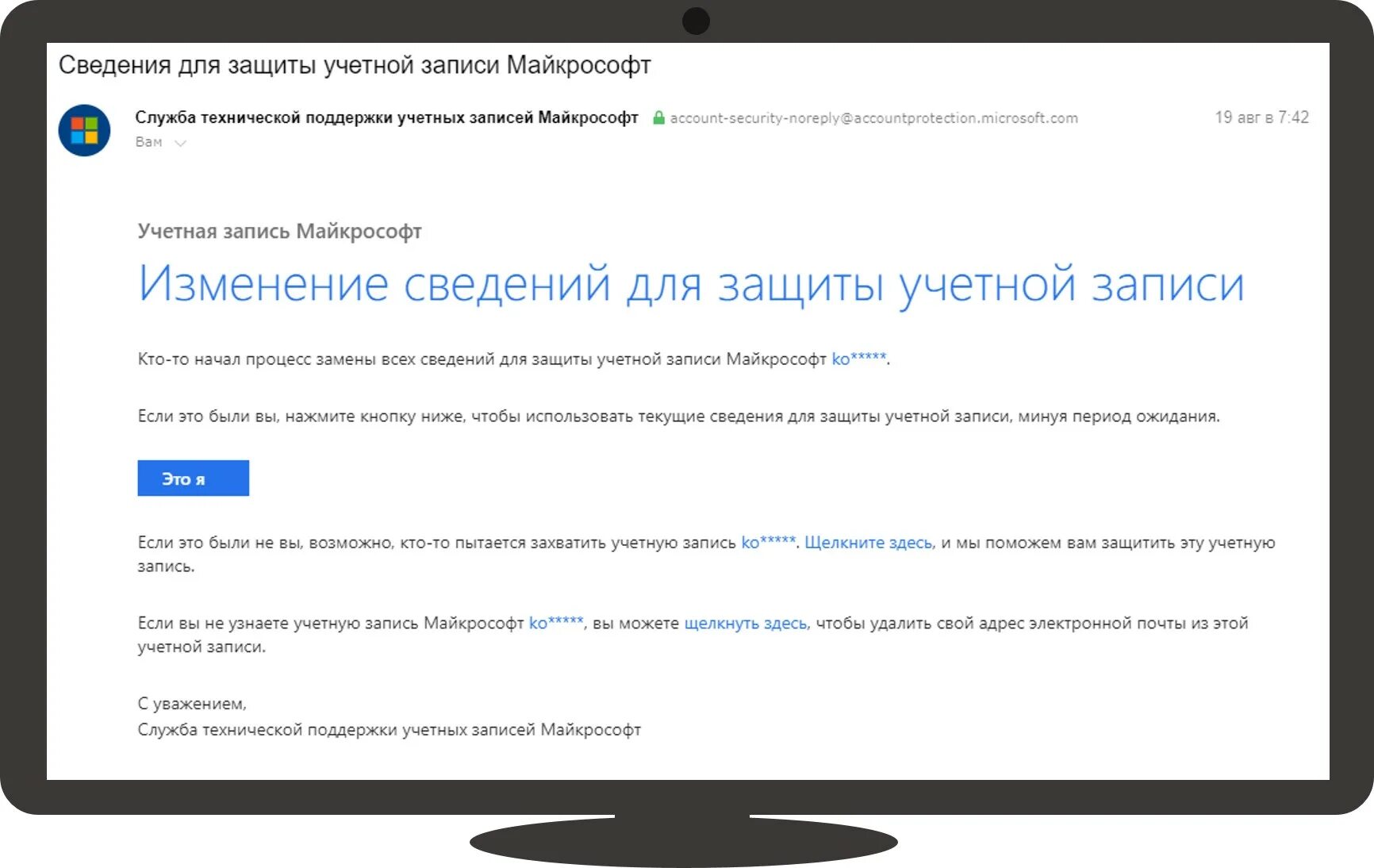Click sender name Служба технической поддержки in header
The image size is (1374, 868).
(x=386, y=117)
